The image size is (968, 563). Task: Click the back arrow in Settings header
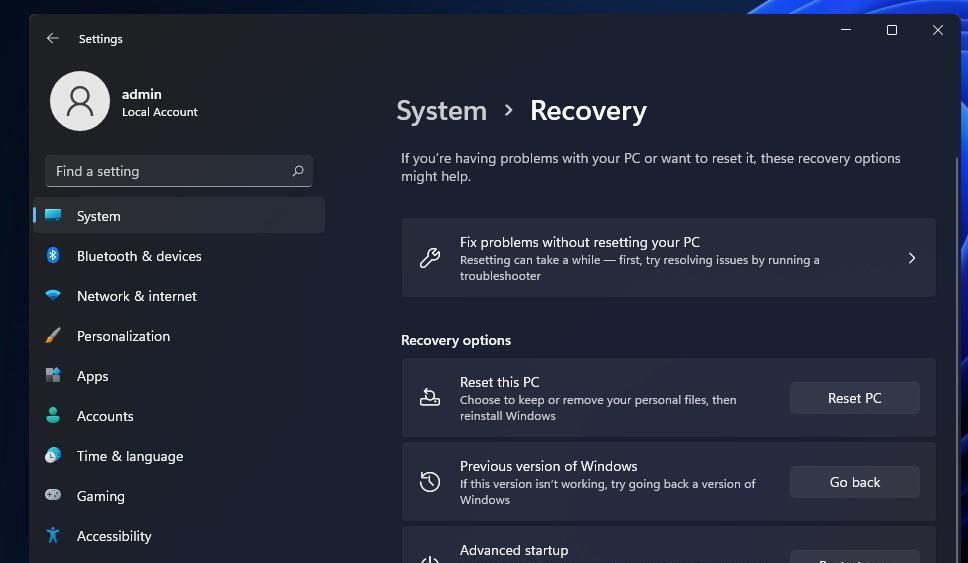click(52, 38)
